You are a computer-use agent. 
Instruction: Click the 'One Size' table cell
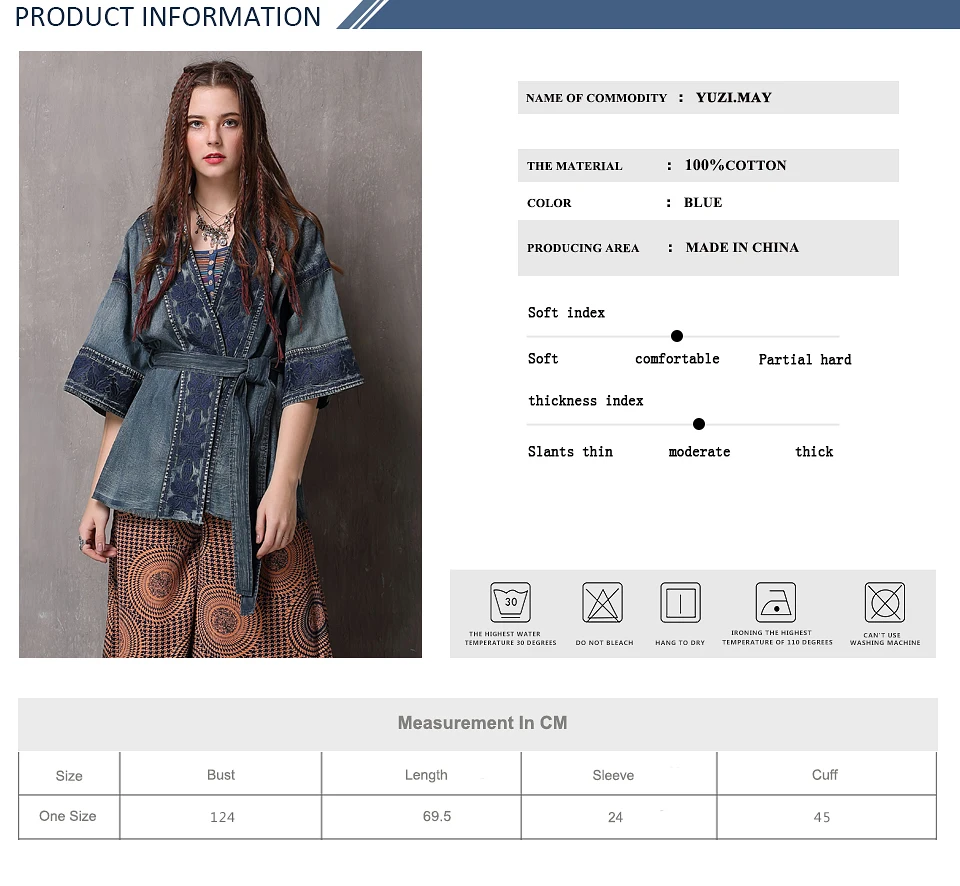[68, 816]
